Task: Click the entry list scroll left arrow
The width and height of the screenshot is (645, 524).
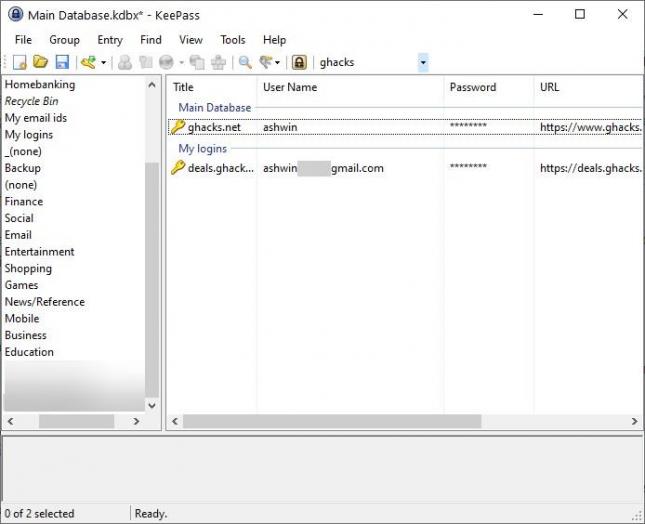Action: click(x=175, y=421)
